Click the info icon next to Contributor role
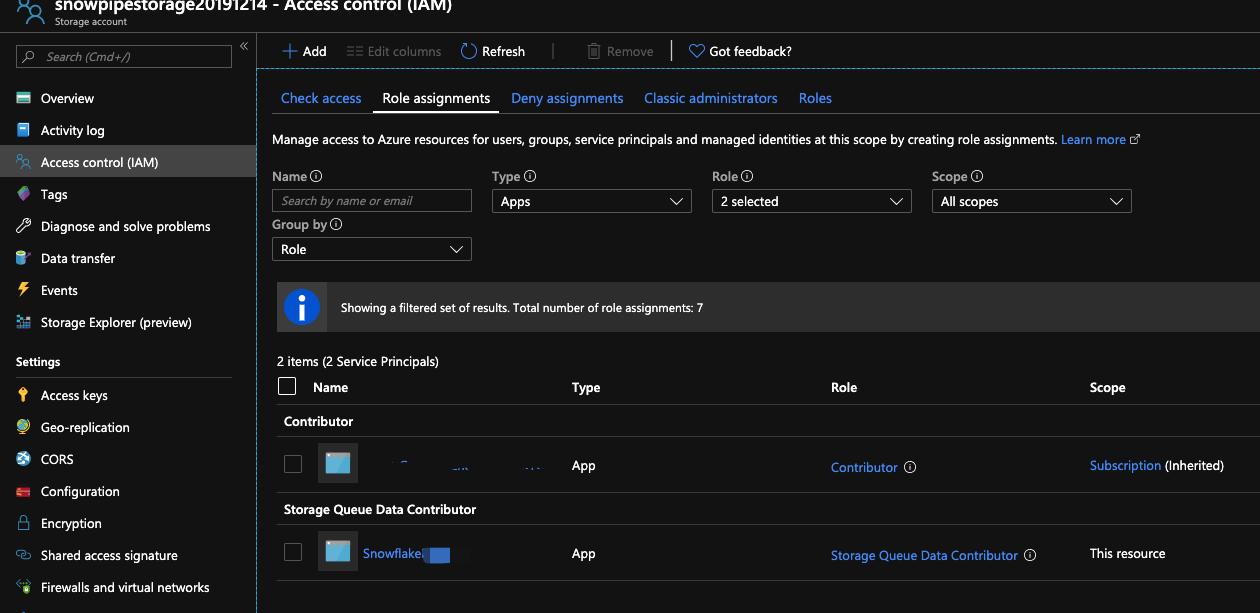1260x613 pixels. click(x=910, y=467)
